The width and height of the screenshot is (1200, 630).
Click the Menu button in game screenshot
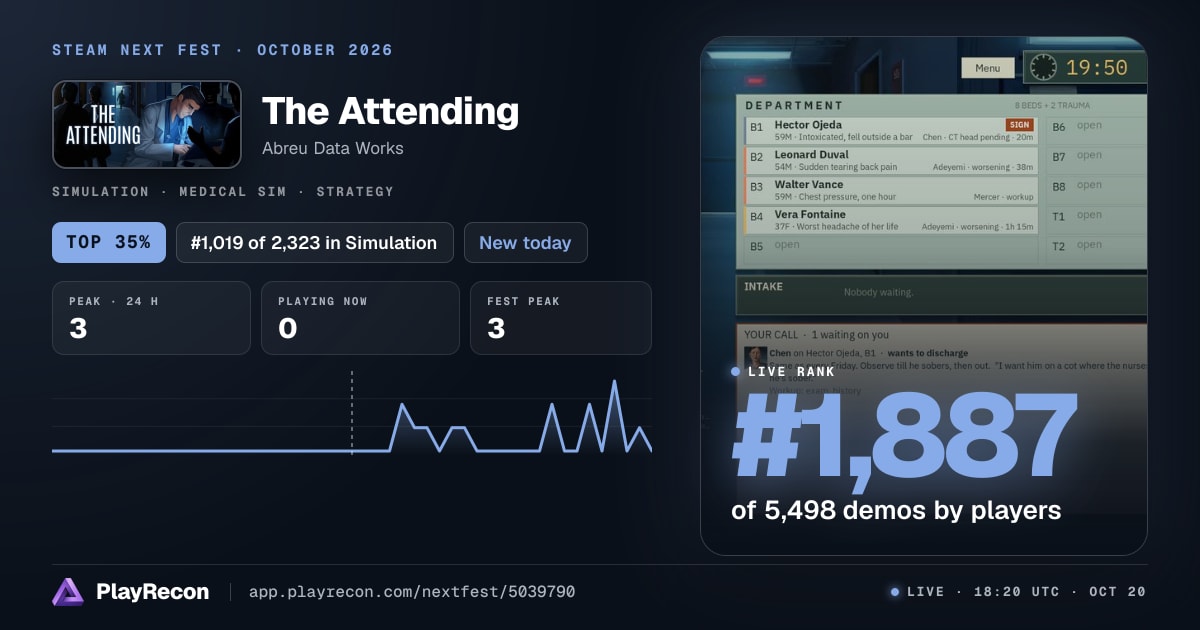pos(987,68)
